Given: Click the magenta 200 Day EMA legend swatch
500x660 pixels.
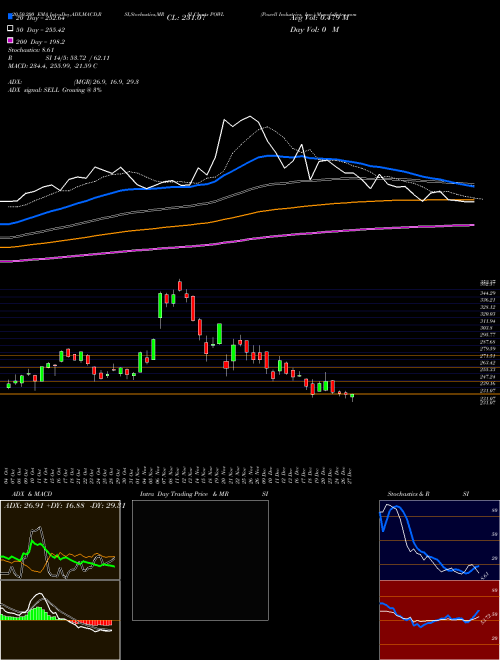Looking at the screenshot, I should click(10, 41).
